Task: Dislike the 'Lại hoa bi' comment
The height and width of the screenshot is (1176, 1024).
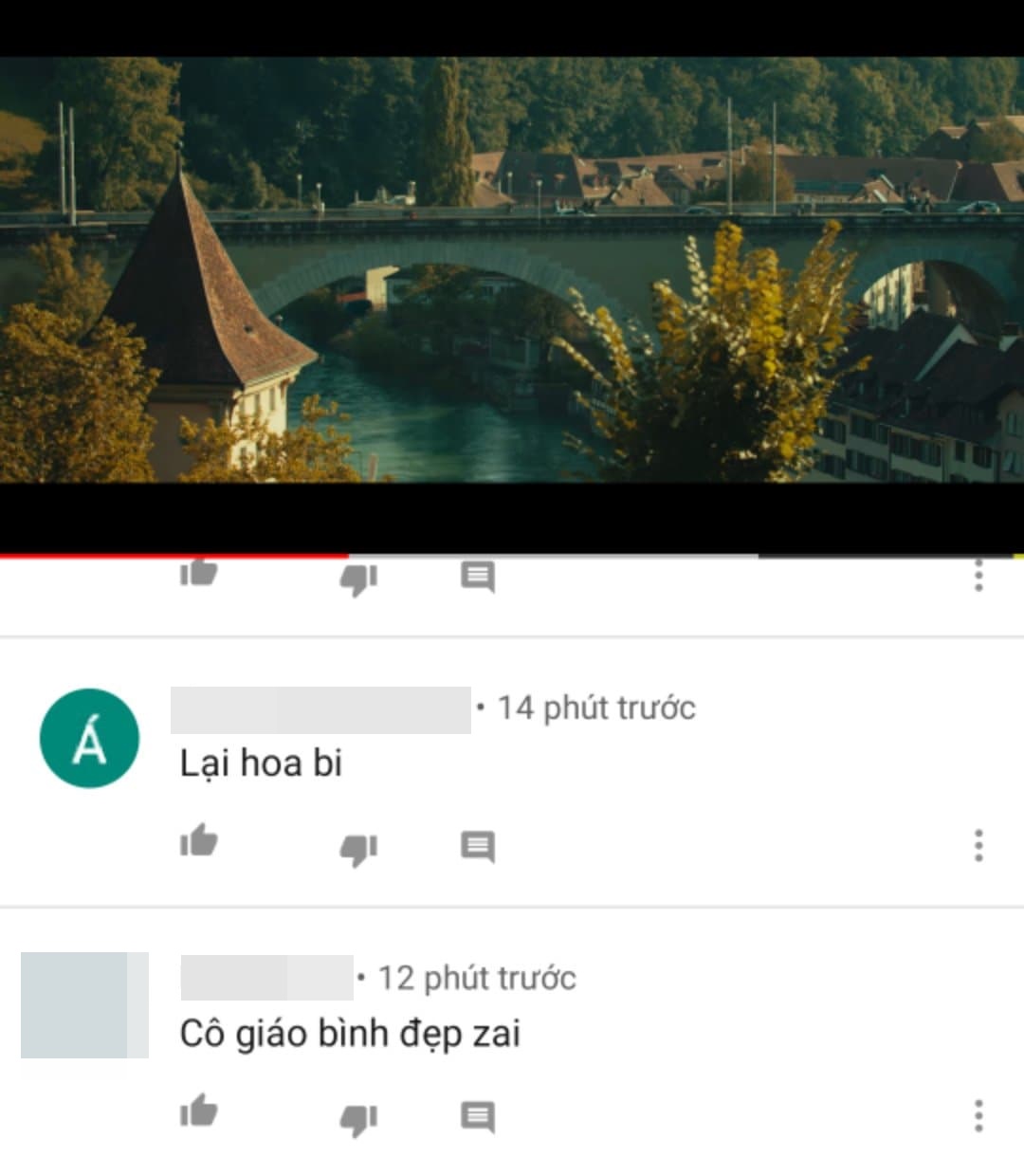Action: 359,849
